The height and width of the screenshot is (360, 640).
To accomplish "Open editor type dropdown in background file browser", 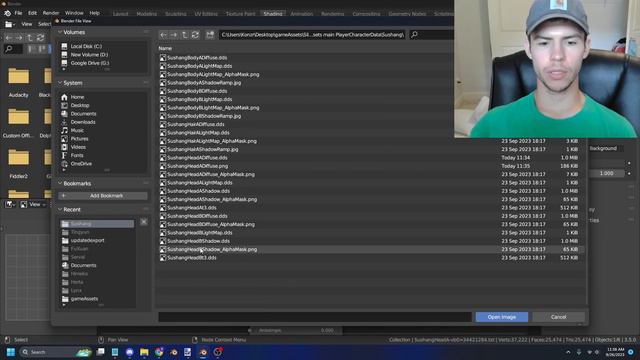I will click(x=10, y=24).
